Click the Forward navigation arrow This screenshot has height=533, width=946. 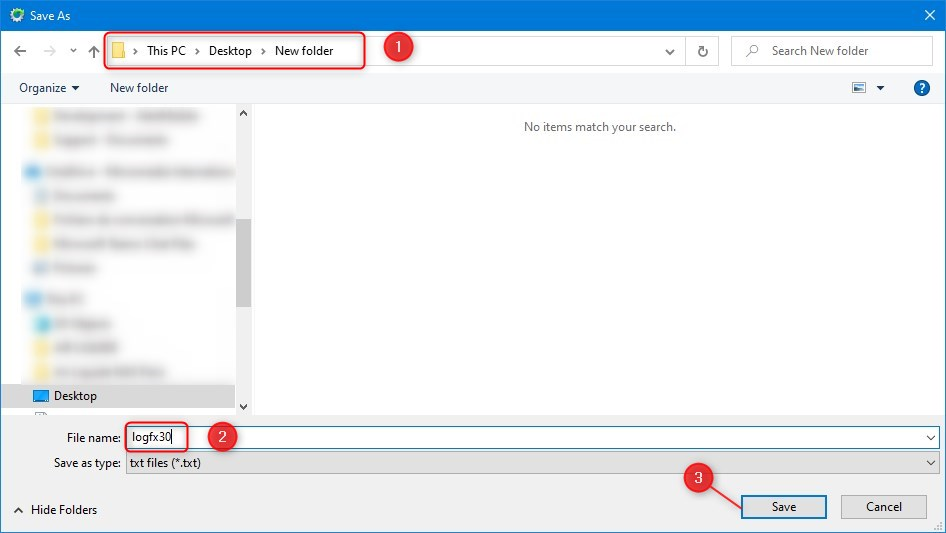tap(48, 51)
